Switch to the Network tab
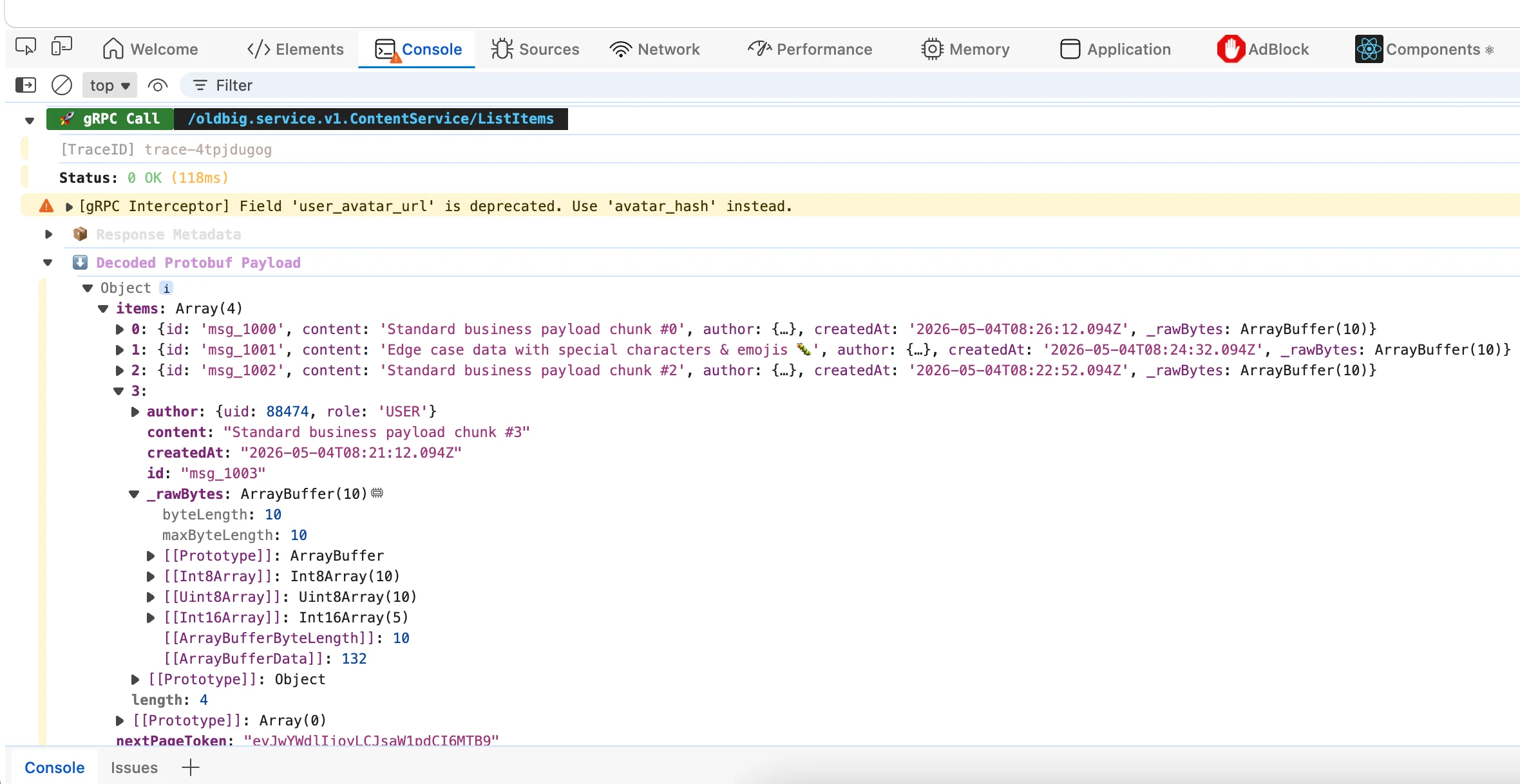Viewport: 1520px width, 784px height. click(655, 49)
